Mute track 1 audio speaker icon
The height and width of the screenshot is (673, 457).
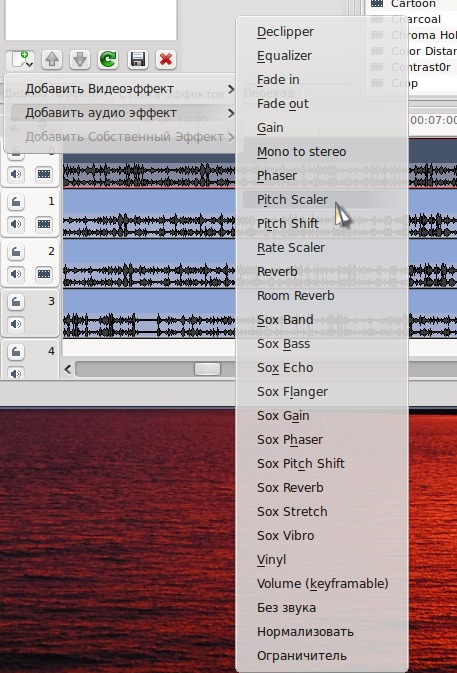(x=16, y=224)
